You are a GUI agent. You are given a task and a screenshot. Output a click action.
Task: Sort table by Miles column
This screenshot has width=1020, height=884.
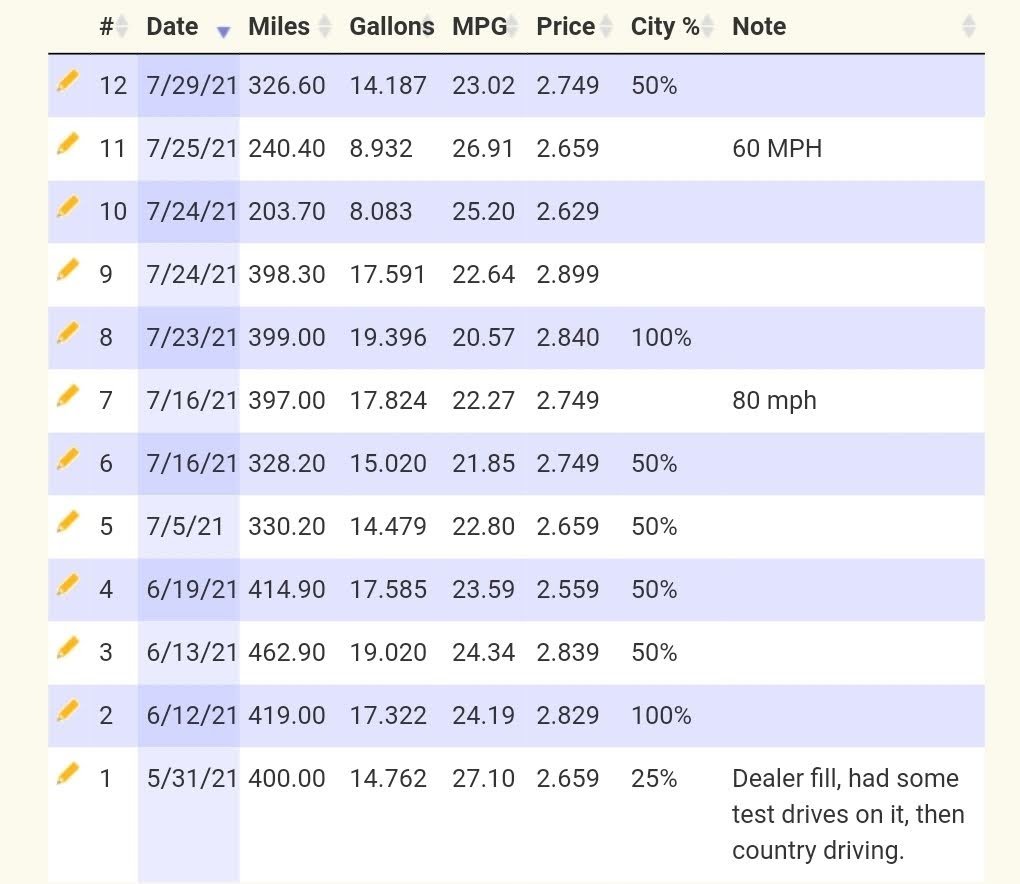[x=289, y=27]
